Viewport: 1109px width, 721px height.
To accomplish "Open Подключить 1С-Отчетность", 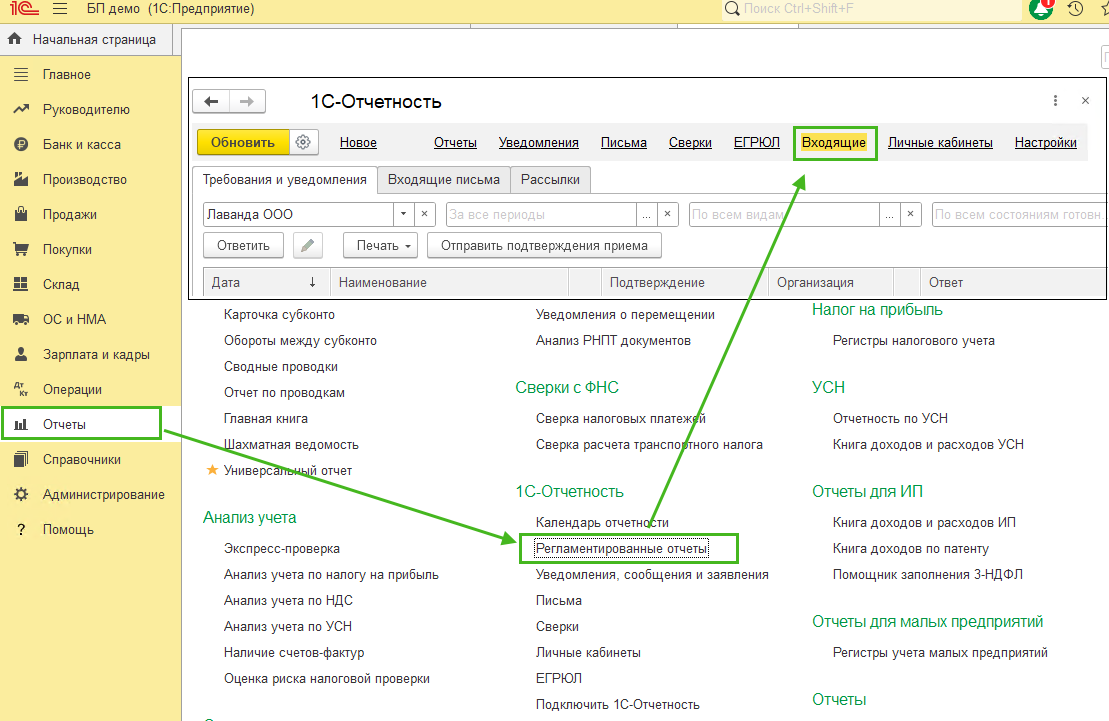I will coord(617,704).
